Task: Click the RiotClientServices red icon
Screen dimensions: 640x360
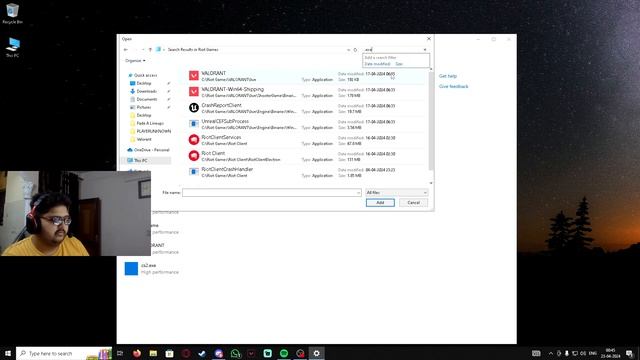Action: tap(193, 140)
